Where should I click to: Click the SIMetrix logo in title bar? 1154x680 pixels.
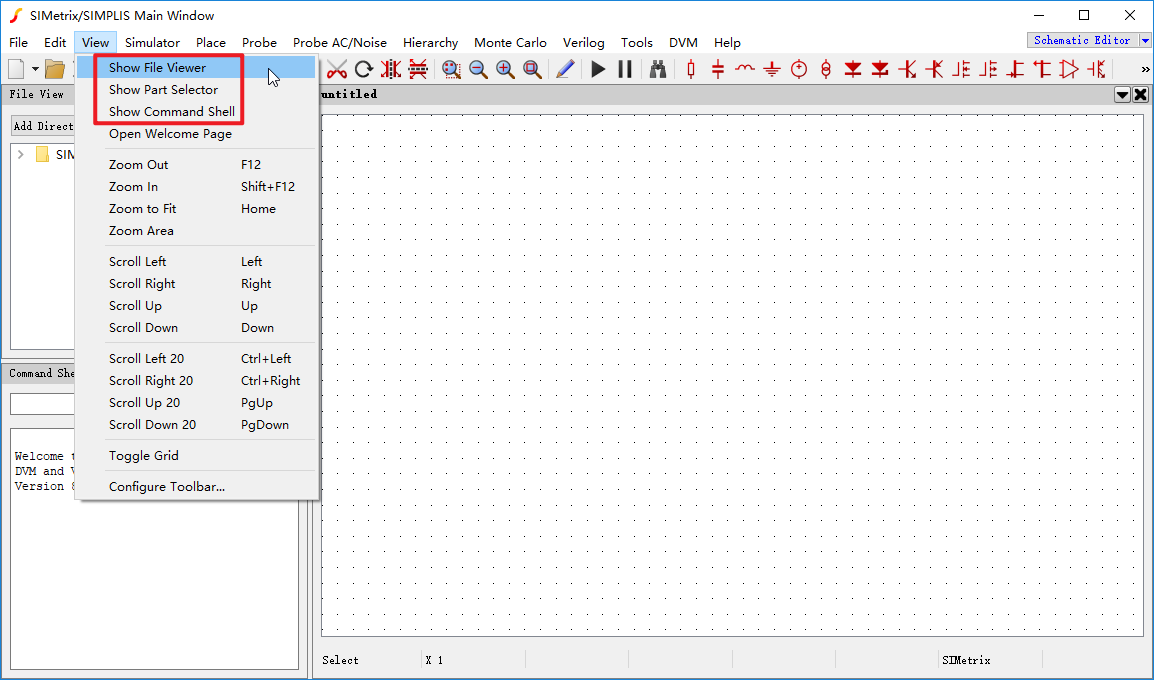16,15
